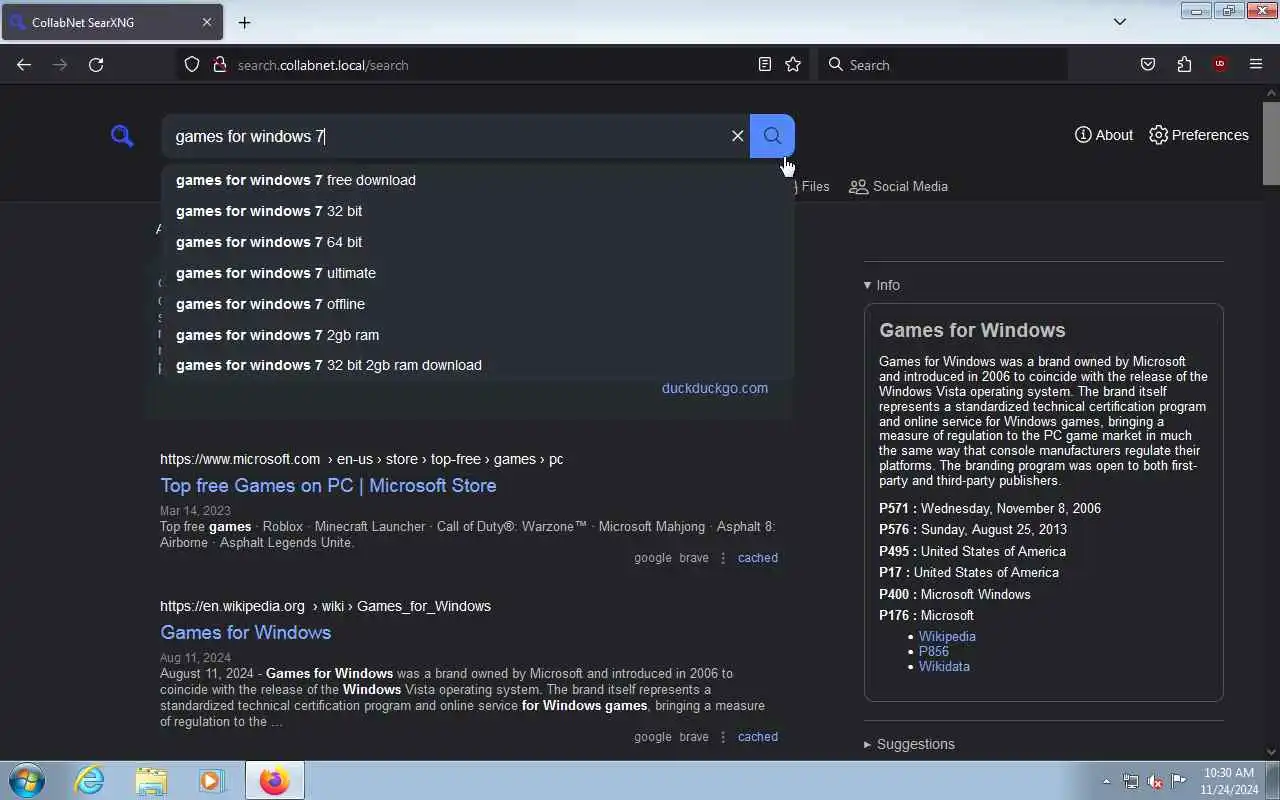The width and height of the screenshot is (1280, 800).
Task: Choose suggestion ending with just '32 bit'
Action: pos(478,211)
